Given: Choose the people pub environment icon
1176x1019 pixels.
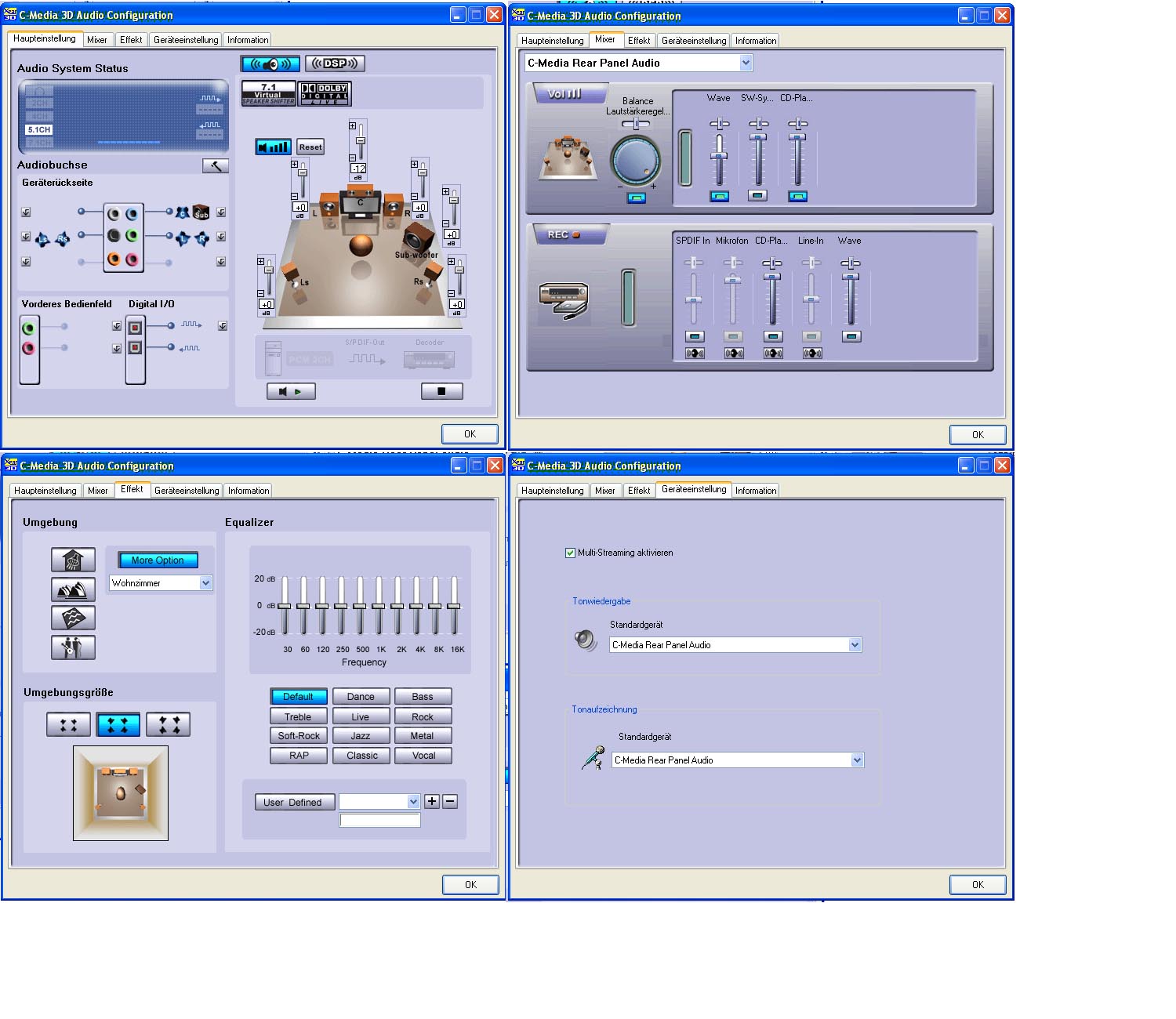Looking at the screenshot, I should click(73, 647).
